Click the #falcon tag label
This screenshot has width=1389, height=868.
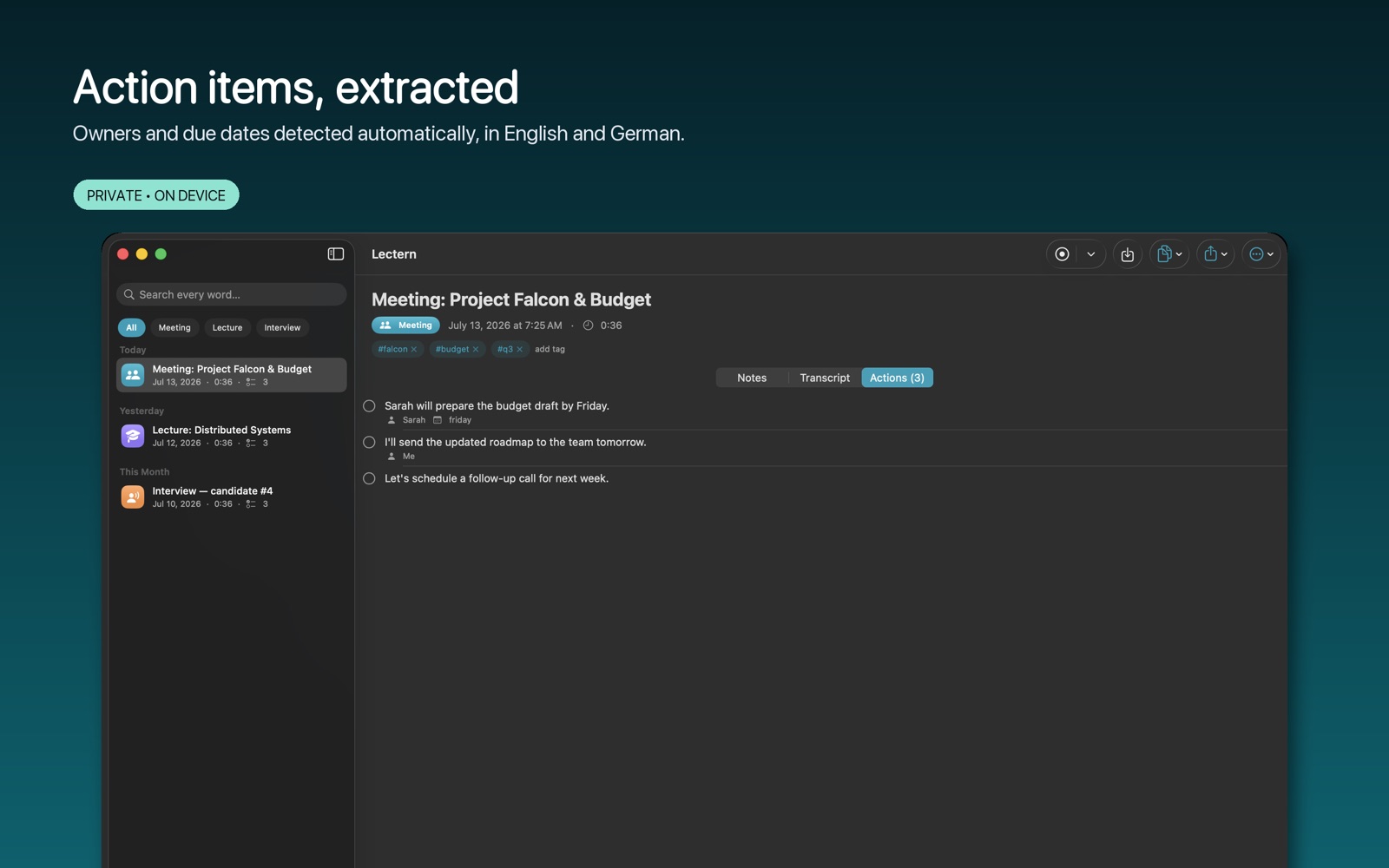[392, 349]
